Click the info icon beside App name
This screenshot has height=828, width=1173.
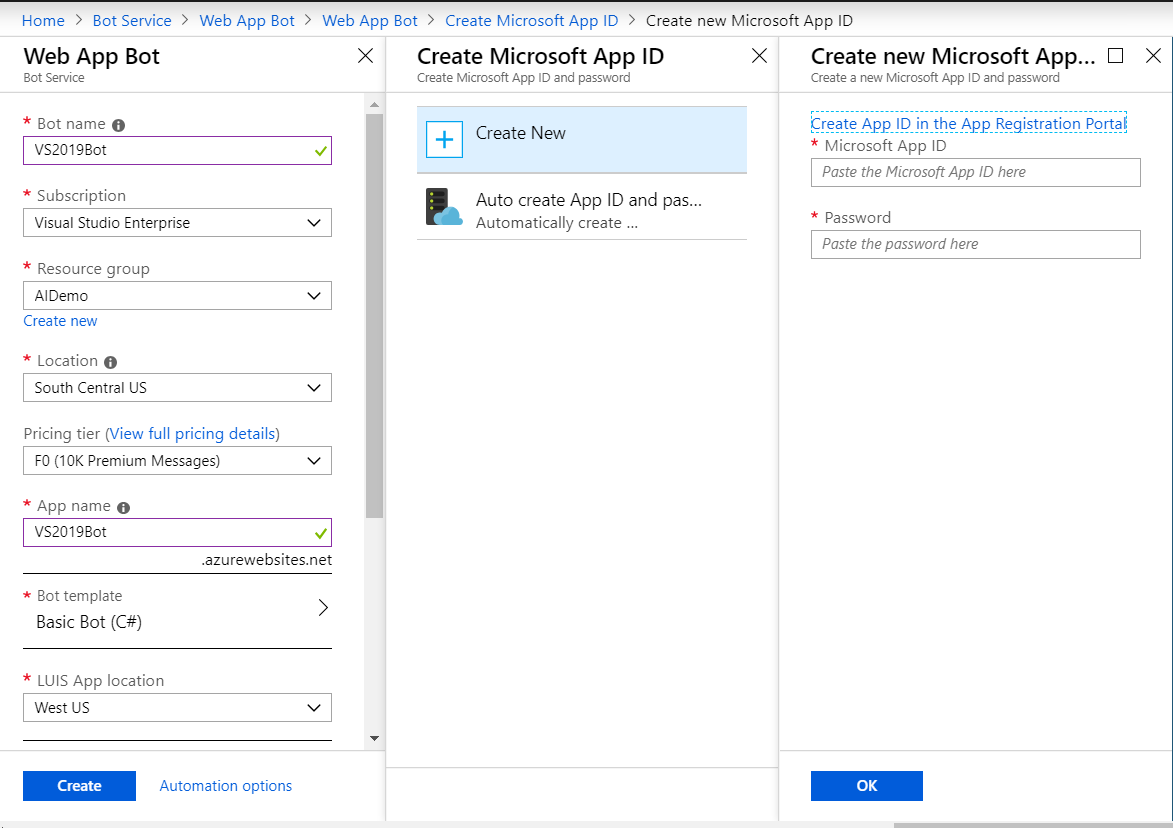(x=123, y=507)
